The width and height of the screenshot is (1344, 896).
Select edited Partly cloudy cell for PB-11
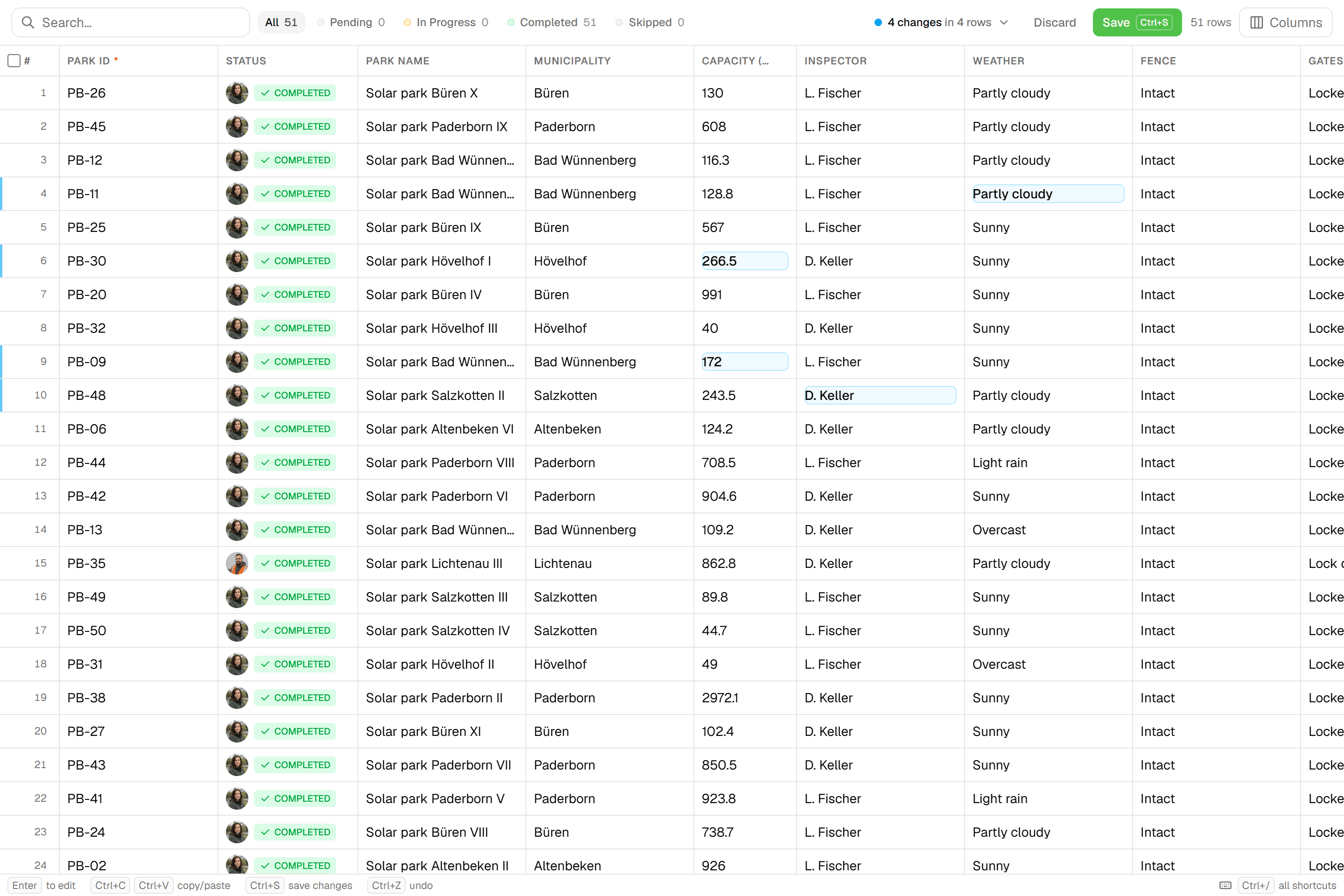tap(1048, 194)
